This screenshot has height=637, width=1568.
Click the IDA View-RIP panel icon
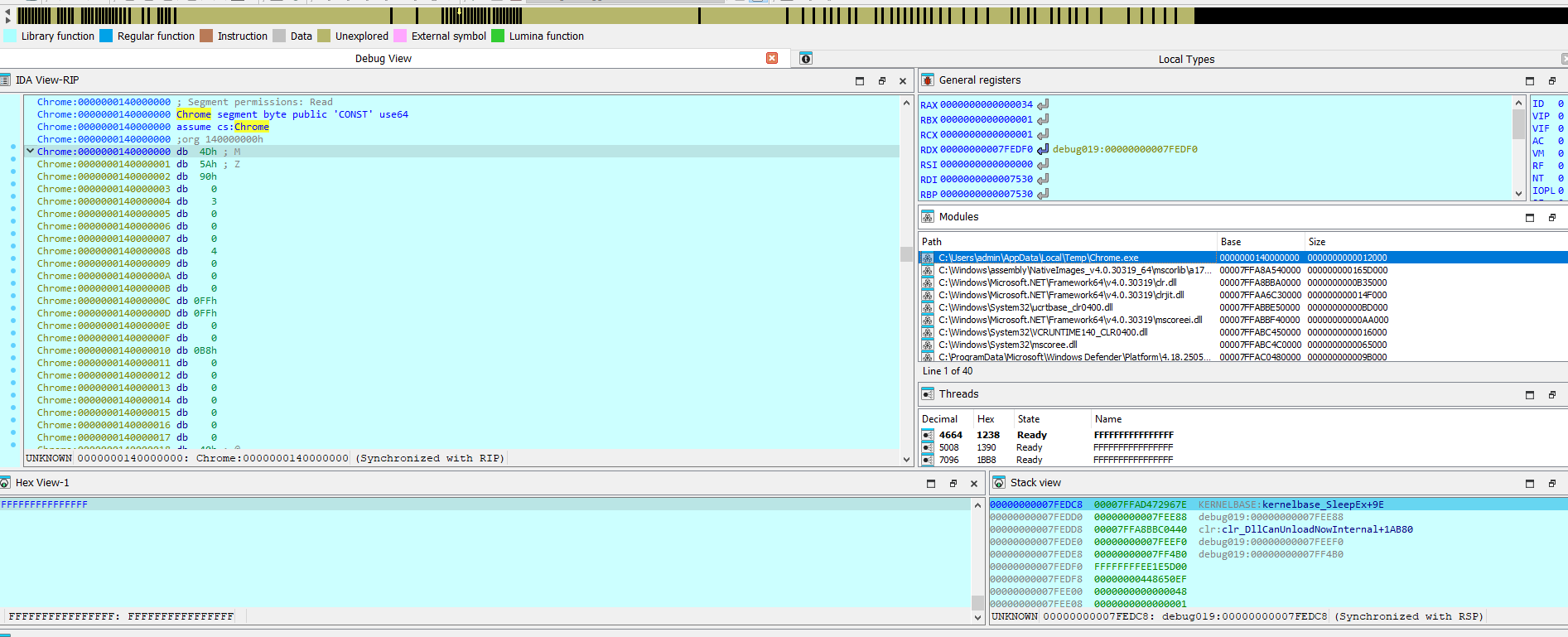[5, 80]
